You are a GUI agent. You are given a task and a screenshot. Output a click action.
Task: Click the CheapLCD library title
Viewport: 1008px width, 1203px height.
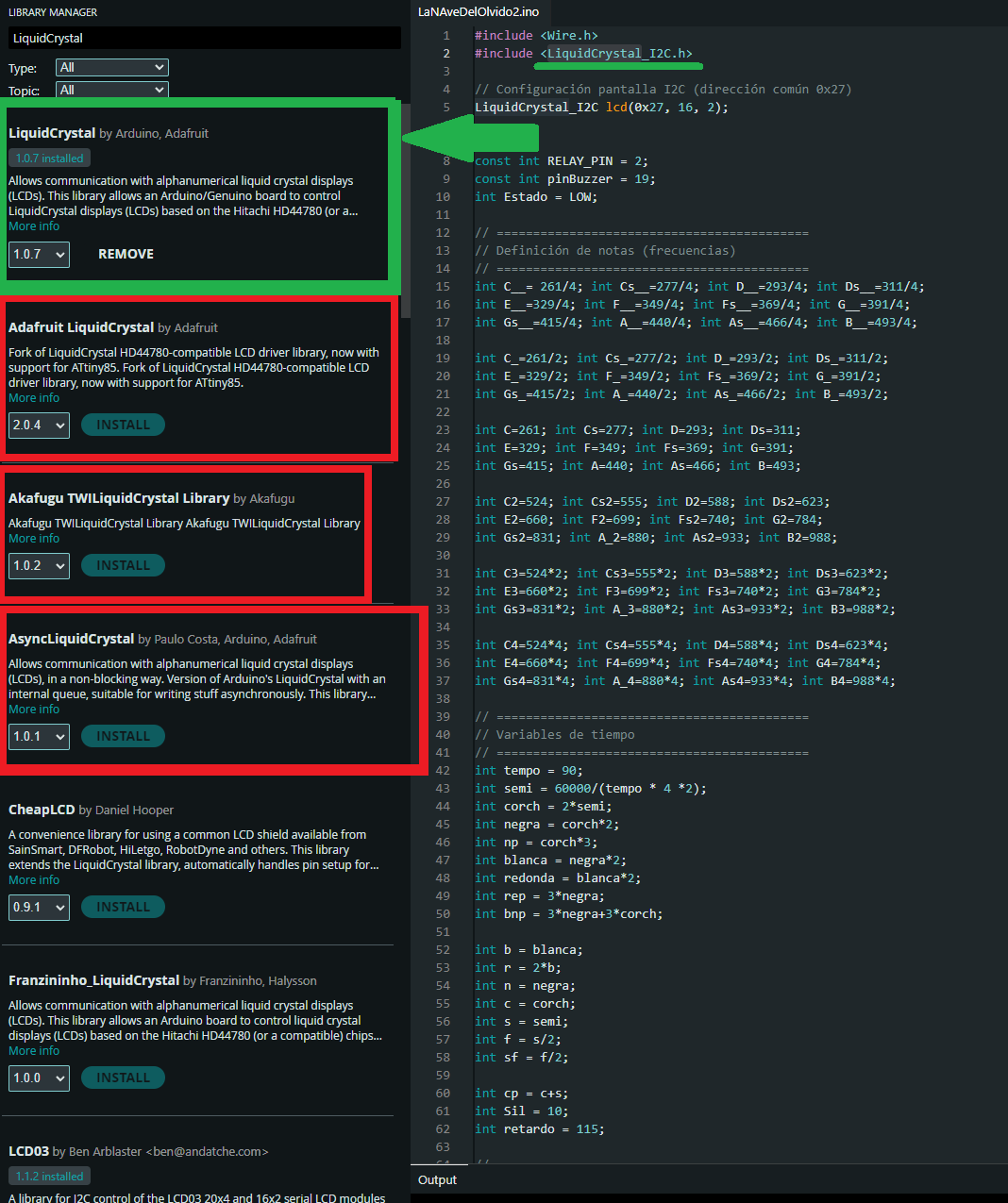click(42, 810)
